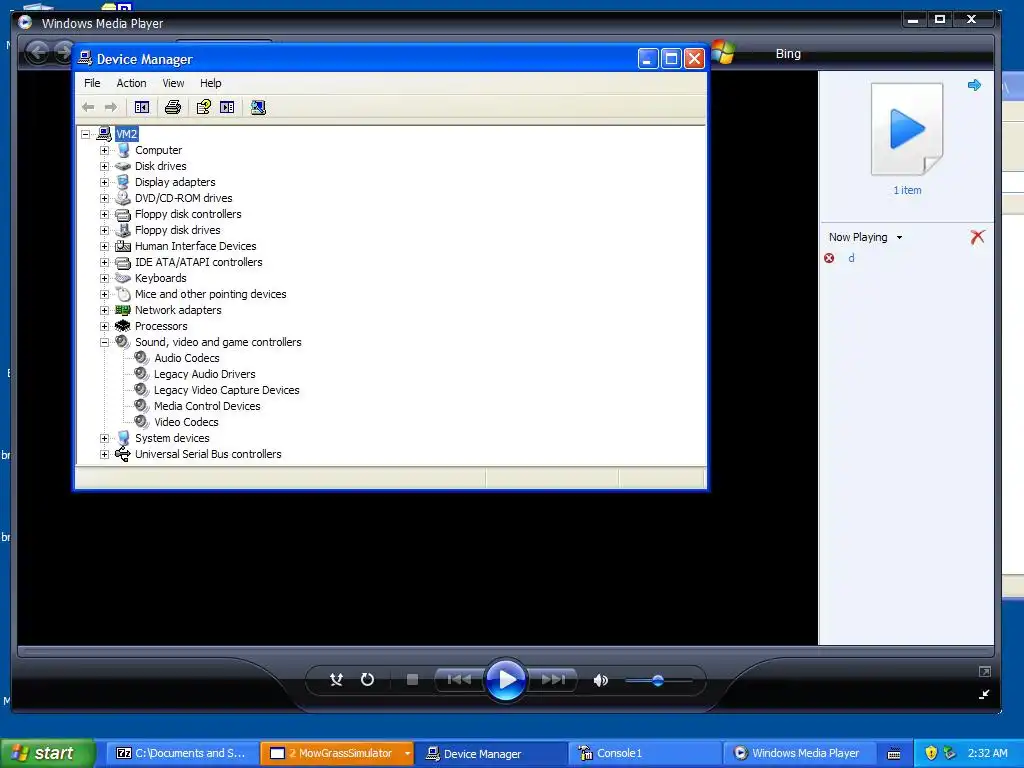Viewport: 1024px width, 768px height.
Task: Open the 7-Zip C:\Documents taskbar window
Action: click(182, 753)
